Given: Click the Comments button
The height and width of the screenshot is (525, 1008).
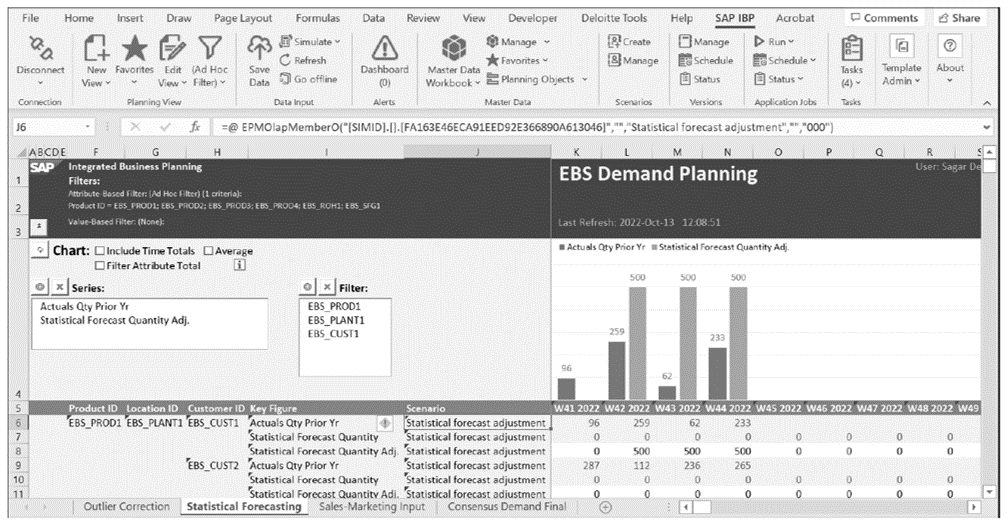Looking at the screenshot, I should coord(883,18).
